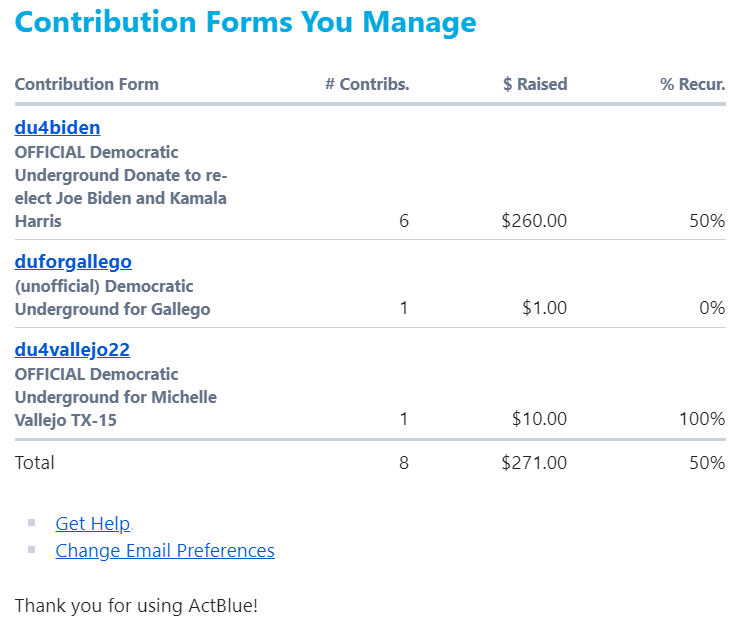Click the $260.00 raised amount
734x622 pixels.
[x=534, y=221]
